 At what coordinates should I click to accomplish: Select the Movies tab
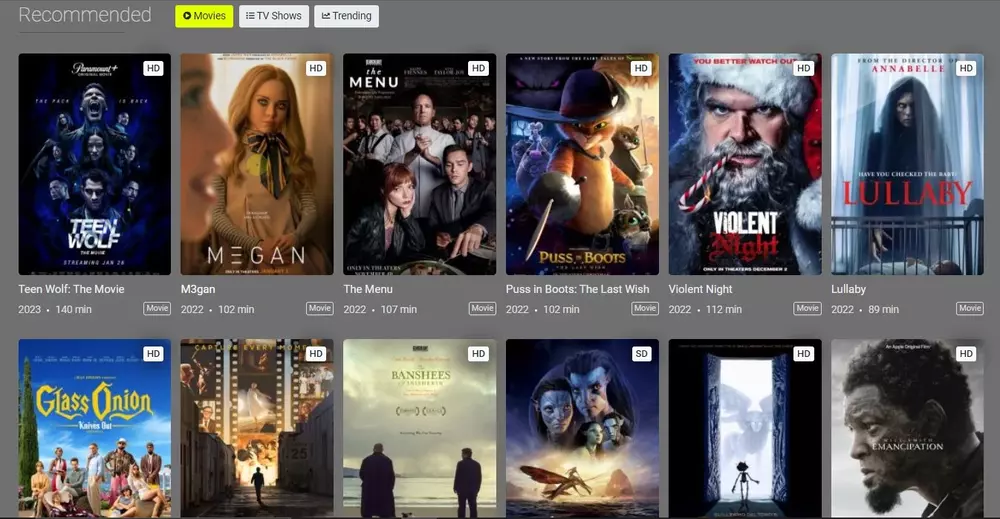(x=204, y=16)
